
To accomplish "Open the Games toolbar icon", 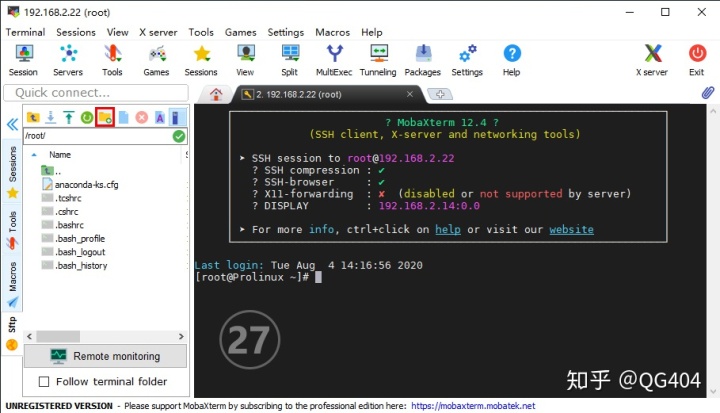I will click(156, 60).
